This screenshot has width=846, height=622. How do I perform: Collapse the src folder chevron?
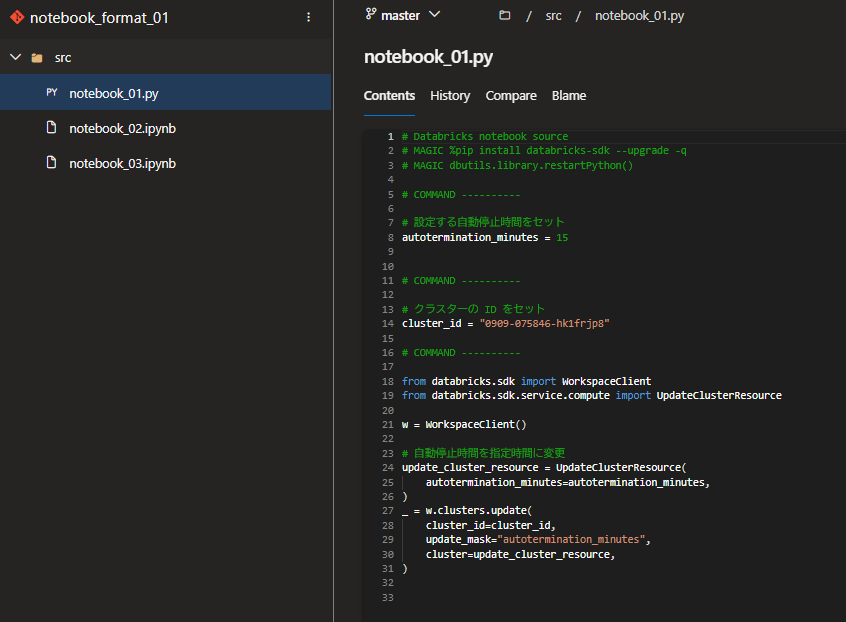point(16,57)
